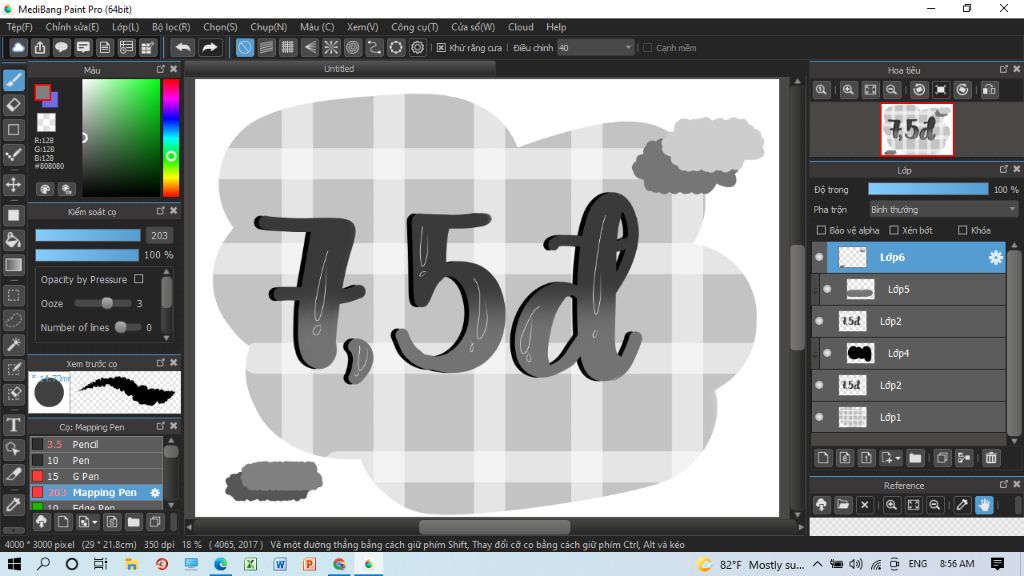
Task: Select the Pencil brush
Action: point(97,444)
